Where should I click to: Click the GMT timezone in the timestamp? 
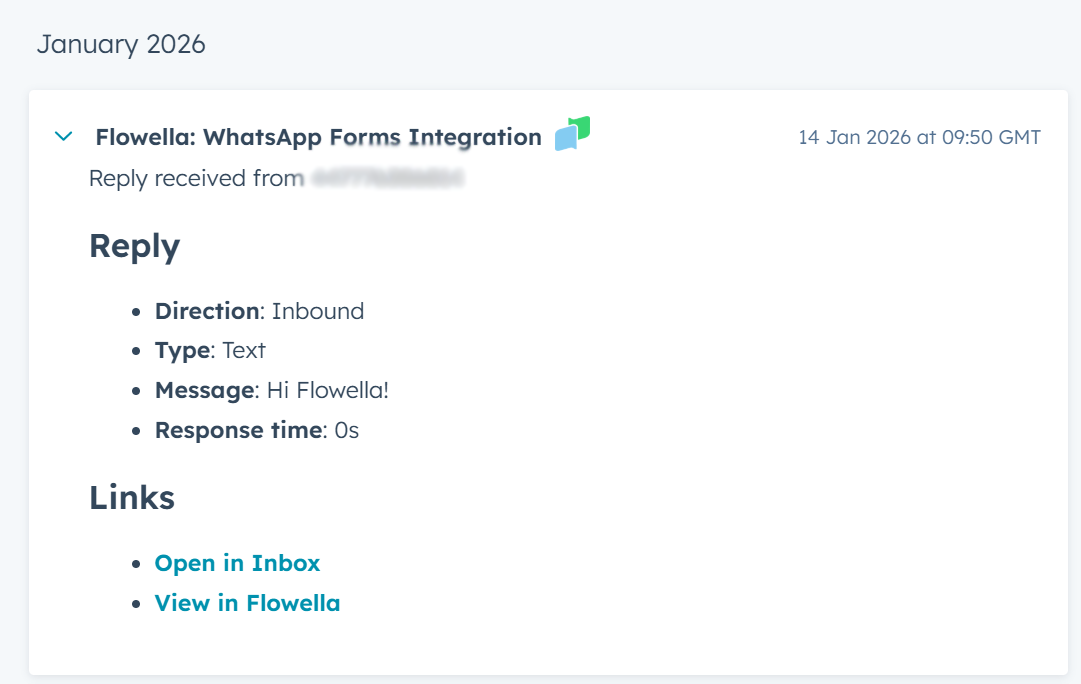(x=1018, y=137)
